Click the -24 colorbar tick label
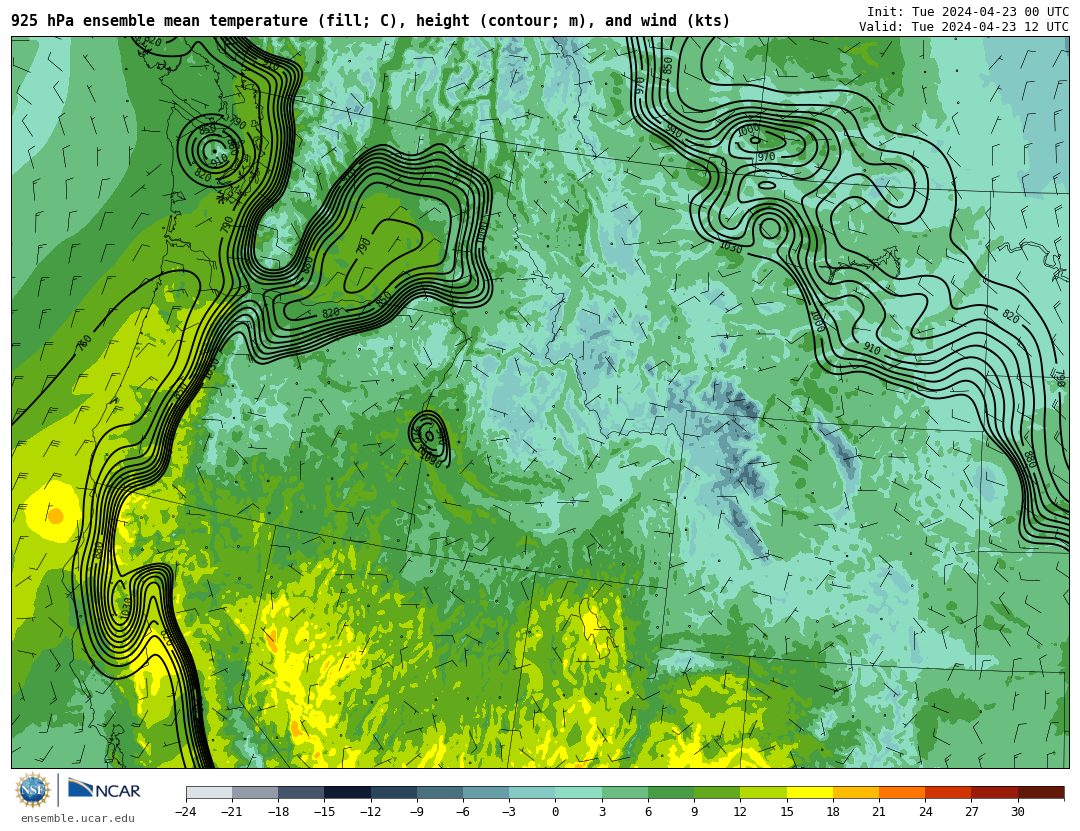 (x=186, y=812)
